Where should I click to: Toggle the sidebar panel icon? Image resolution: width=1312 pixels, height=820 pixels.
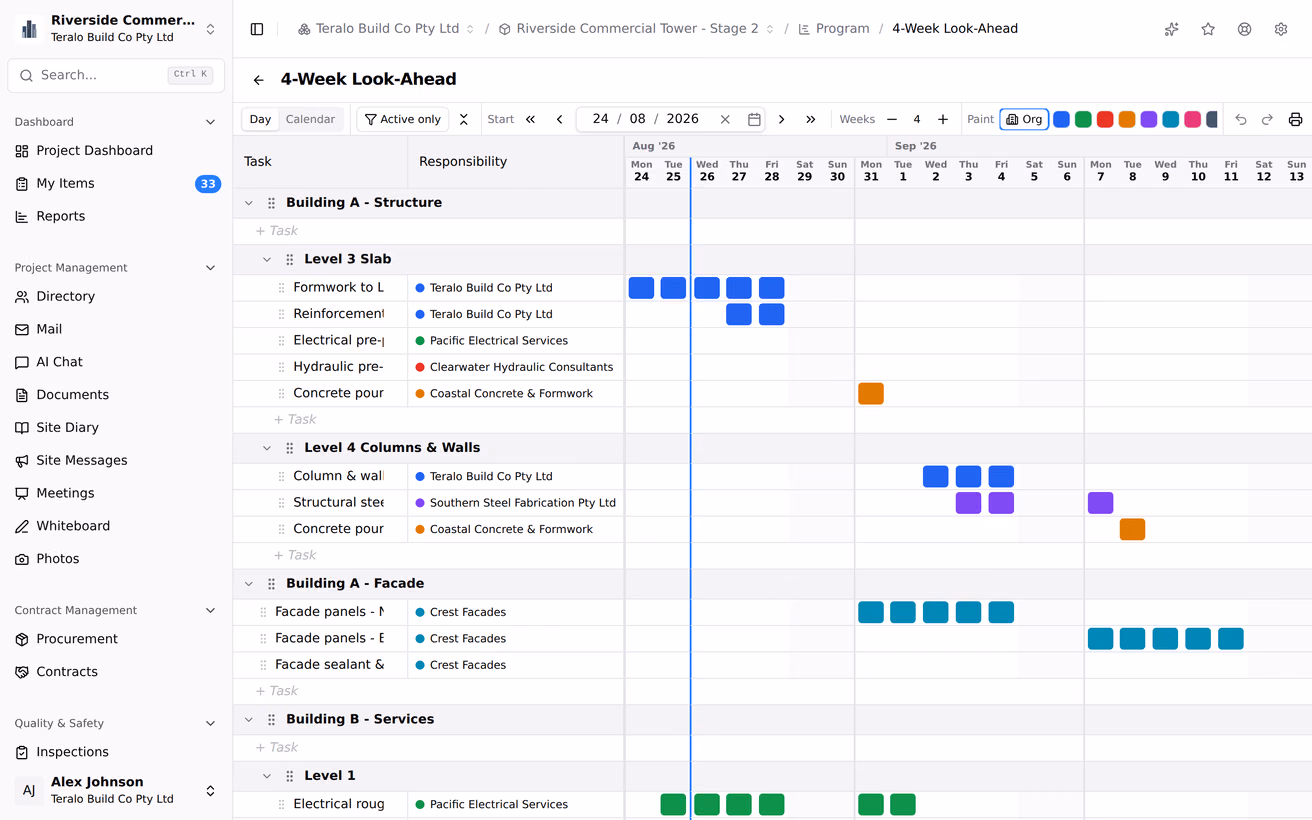257,29
